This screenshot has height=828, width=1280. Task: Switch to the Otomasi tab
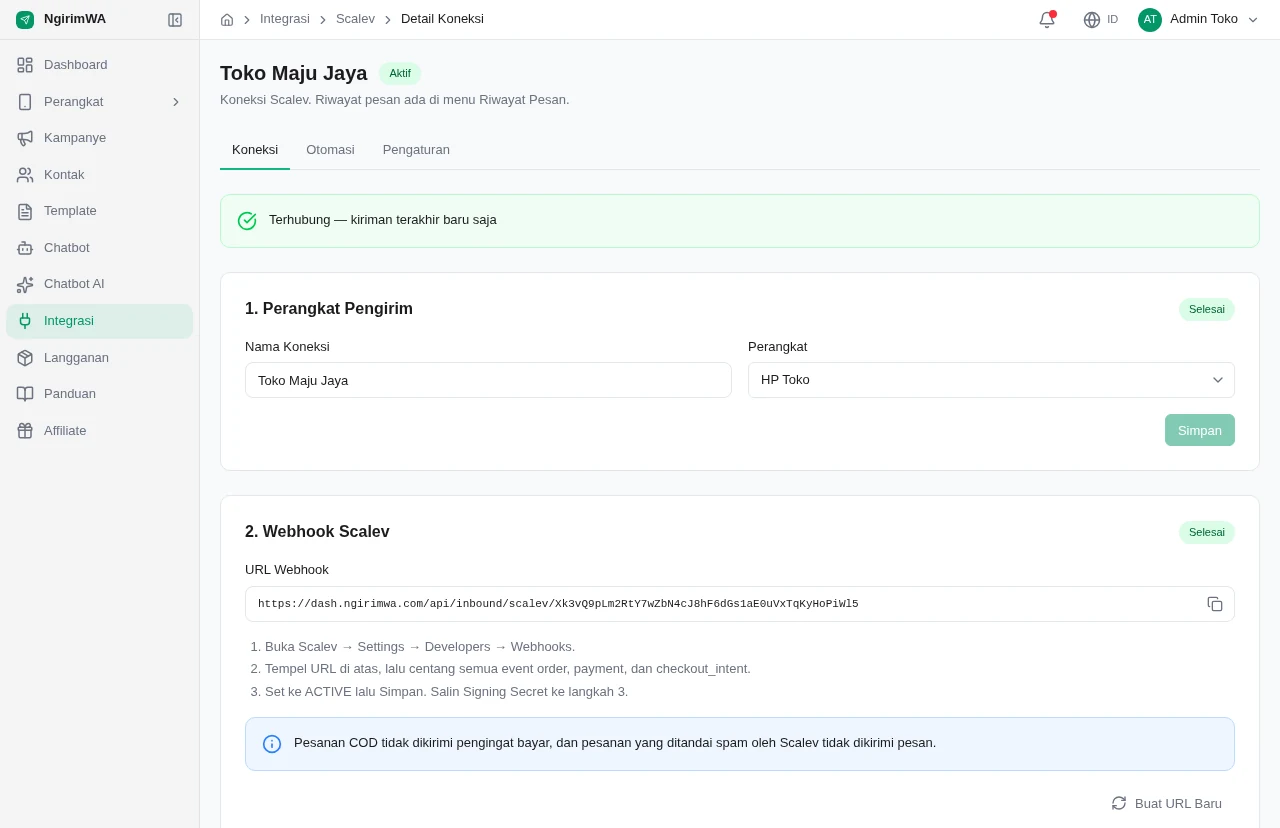[330, 150]
